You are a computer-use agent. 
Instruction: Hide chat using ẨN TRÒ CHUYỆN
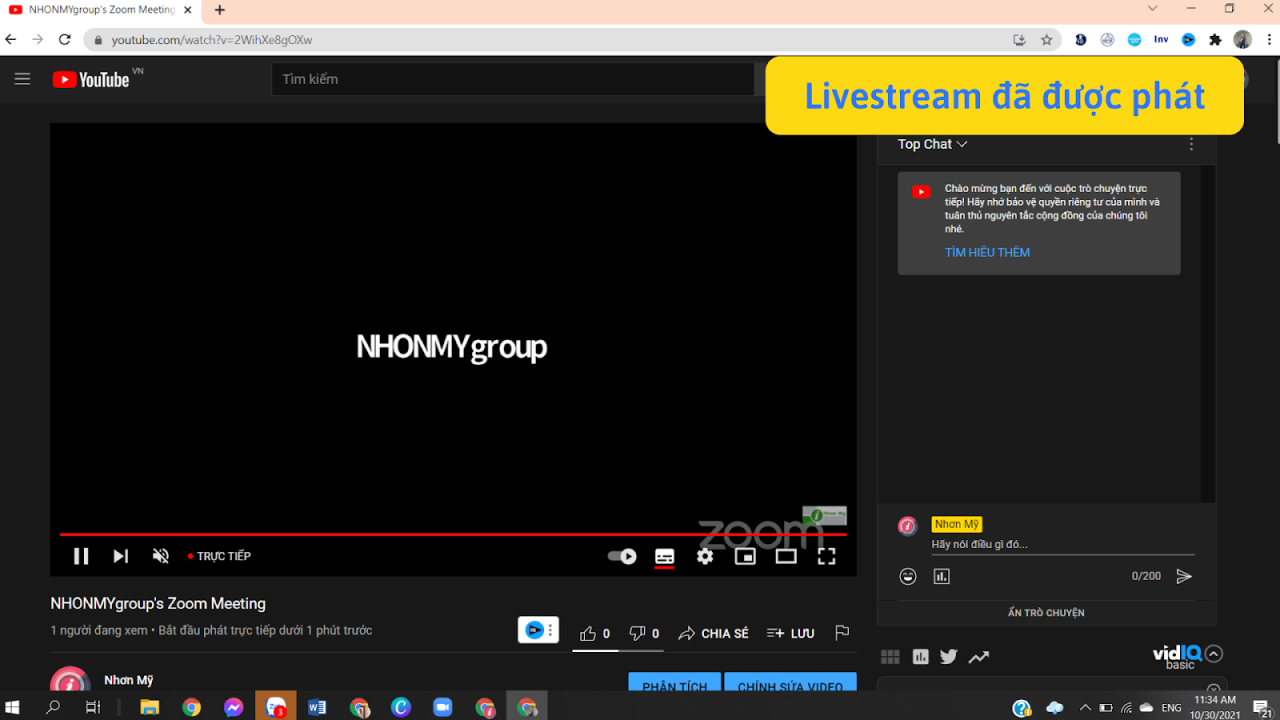[x=1045, y=612]
